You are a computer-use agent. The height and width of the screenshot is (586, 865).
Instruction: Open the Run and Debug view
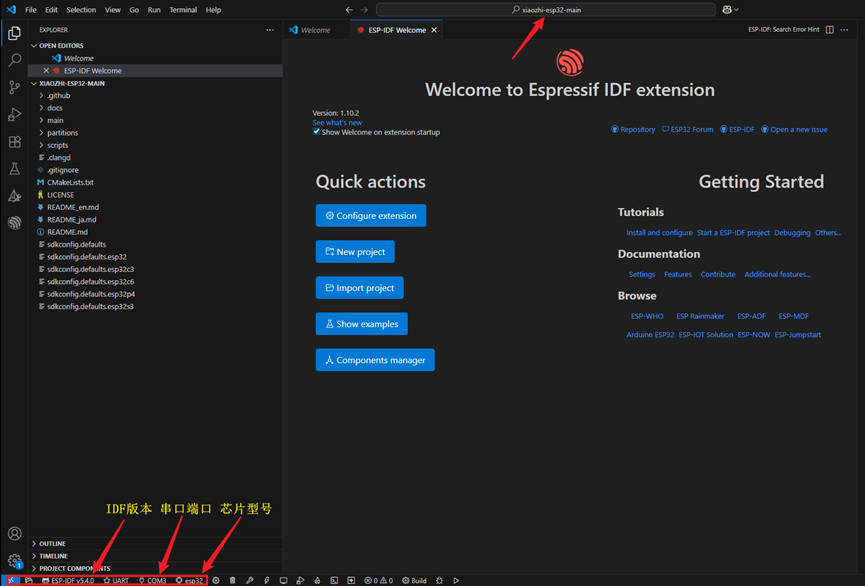pos(14,114)
